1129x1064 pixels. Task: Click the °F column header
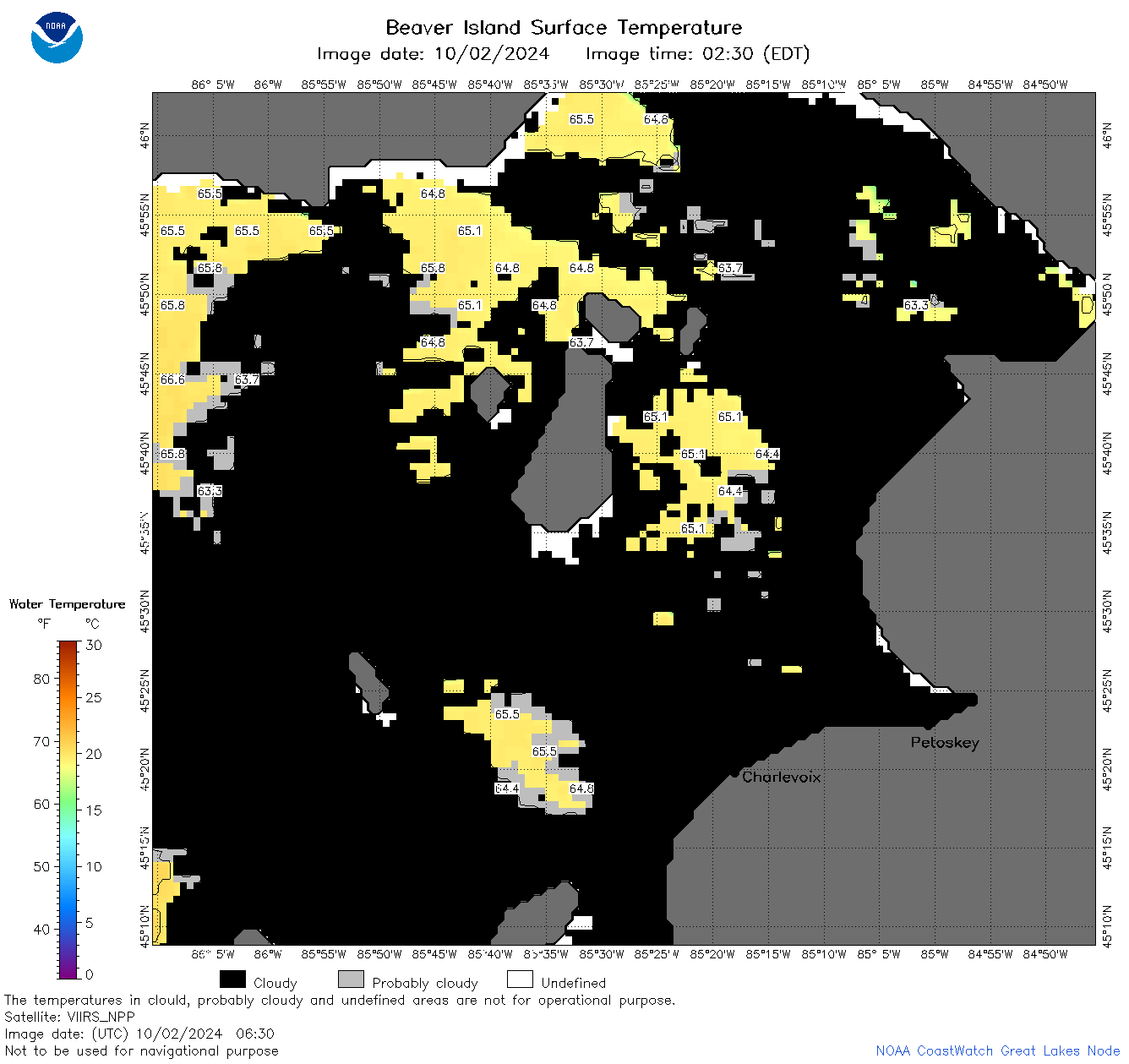point(44,624)
